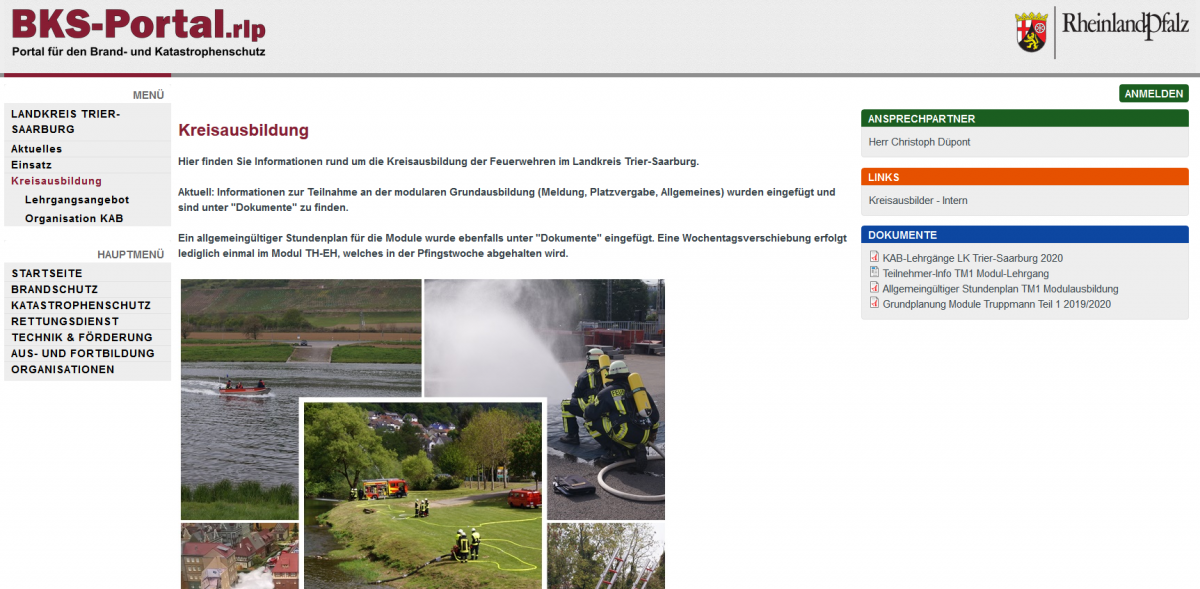The height and width of the screenshot is (589, 1200).
Task: Open the Kreisausbilder - Intern link
Action: point(918,201)
